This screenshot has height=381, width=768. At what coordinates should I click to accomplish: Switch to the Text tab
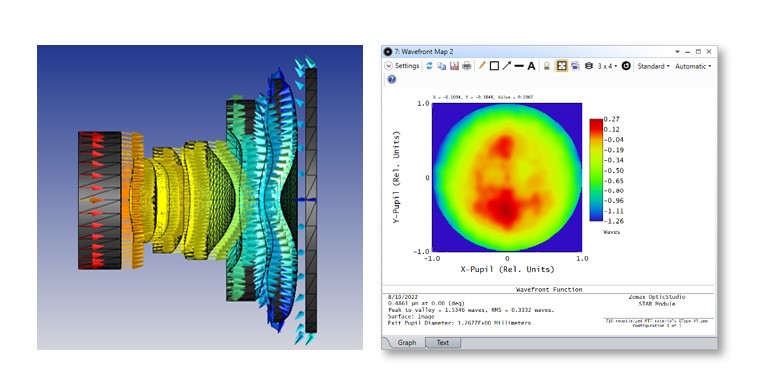[x=443, y=342]
